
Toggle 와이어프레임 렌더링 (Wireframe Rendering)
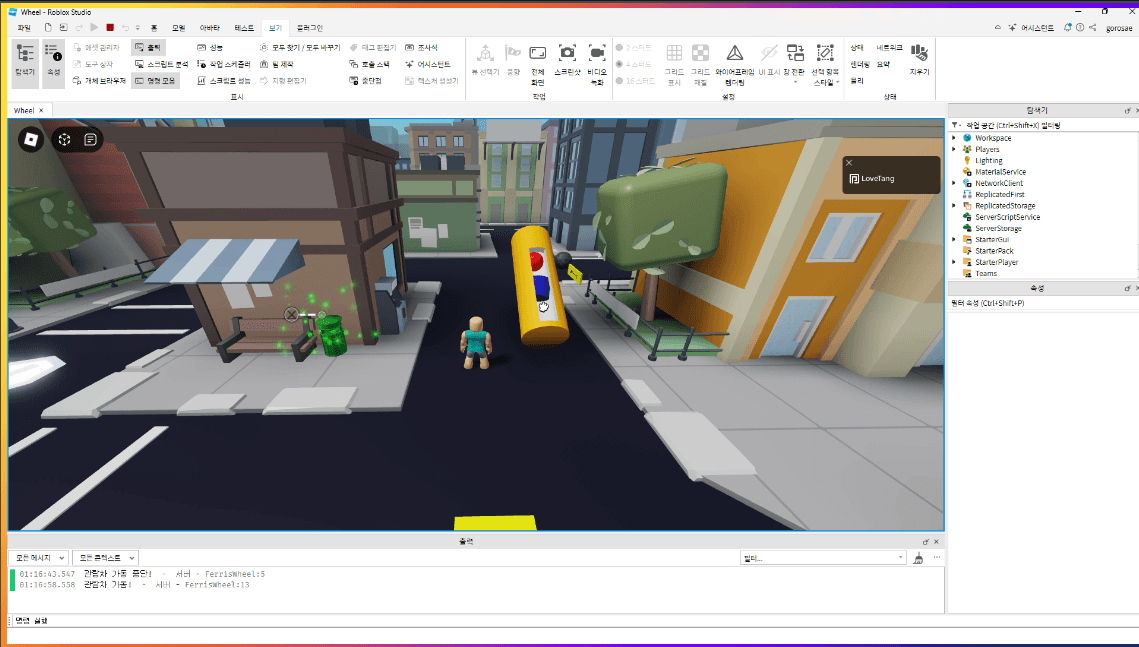[734, 65]
